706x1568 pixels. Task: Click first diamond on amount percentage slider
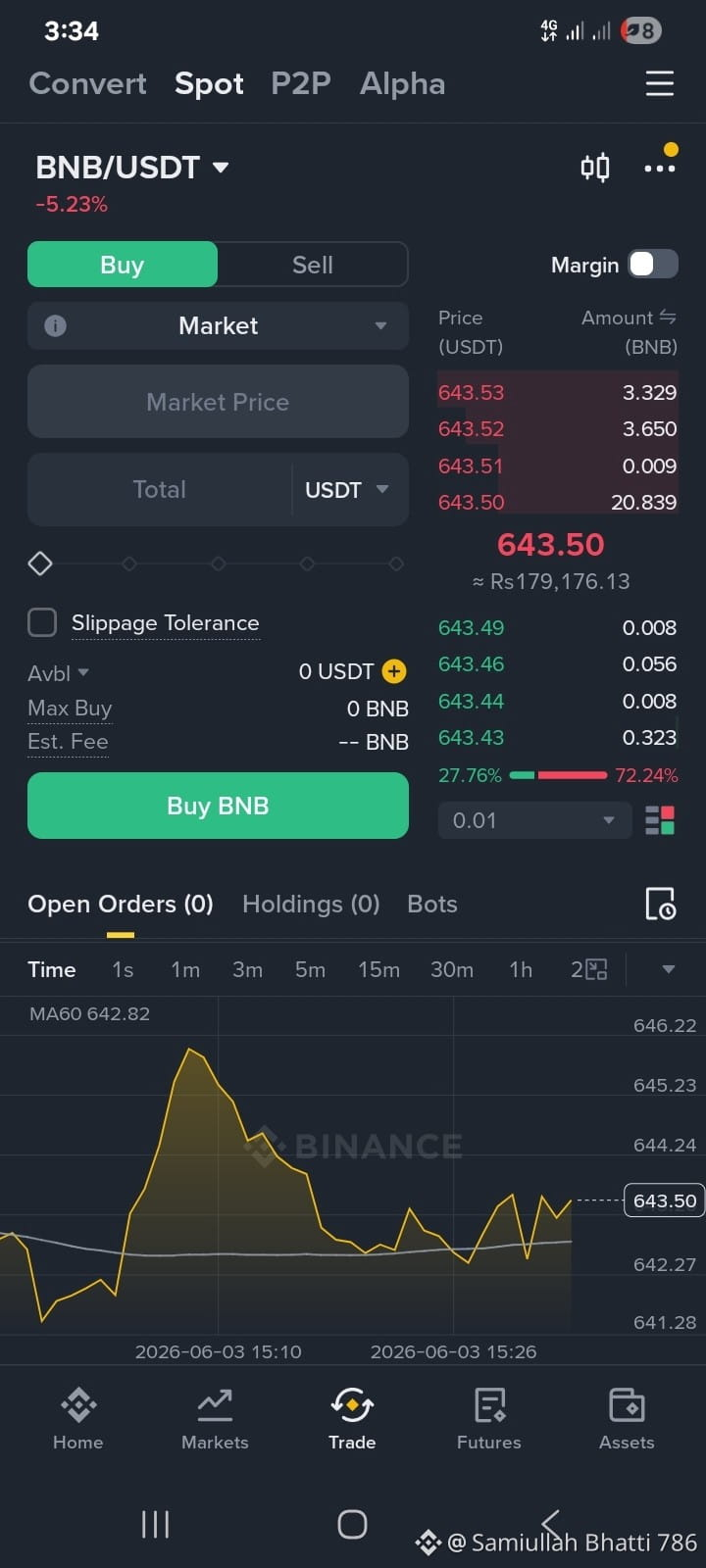[x=40, y=563]
